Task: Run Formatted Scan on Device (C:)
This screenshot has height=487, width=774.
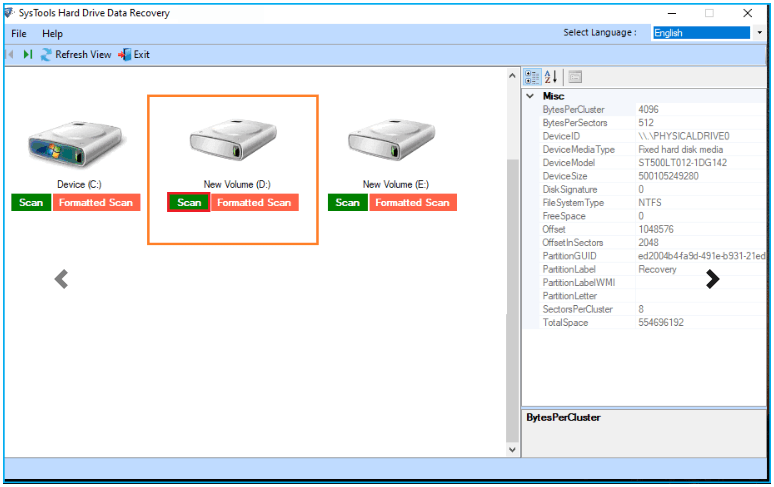Action: click(96, 202)
